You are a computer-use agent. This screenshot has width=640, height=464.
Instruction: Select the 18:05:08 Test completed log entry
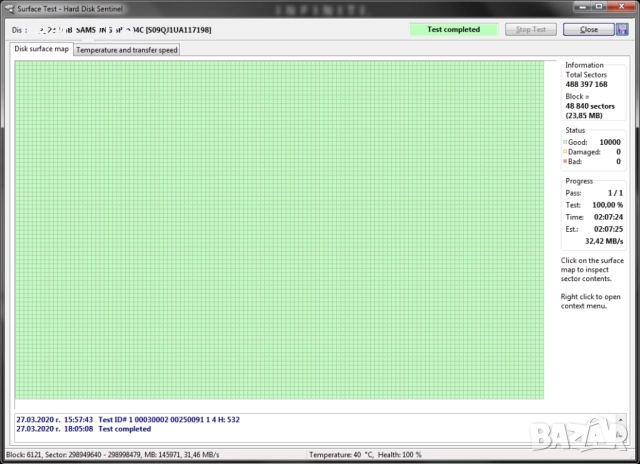(84, 428)
